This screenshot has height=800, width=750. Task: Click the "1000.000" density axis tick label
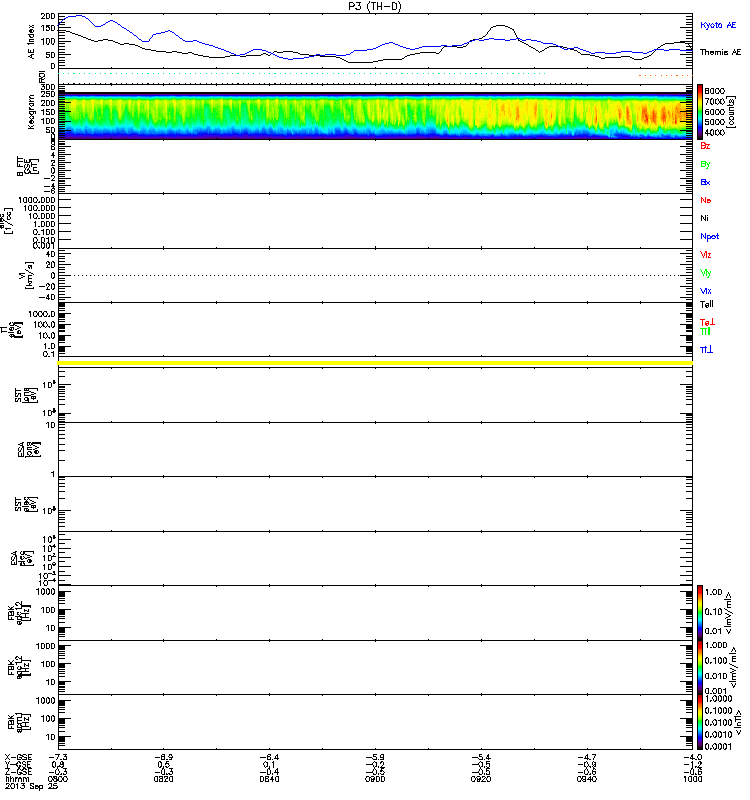click(37, 200)
